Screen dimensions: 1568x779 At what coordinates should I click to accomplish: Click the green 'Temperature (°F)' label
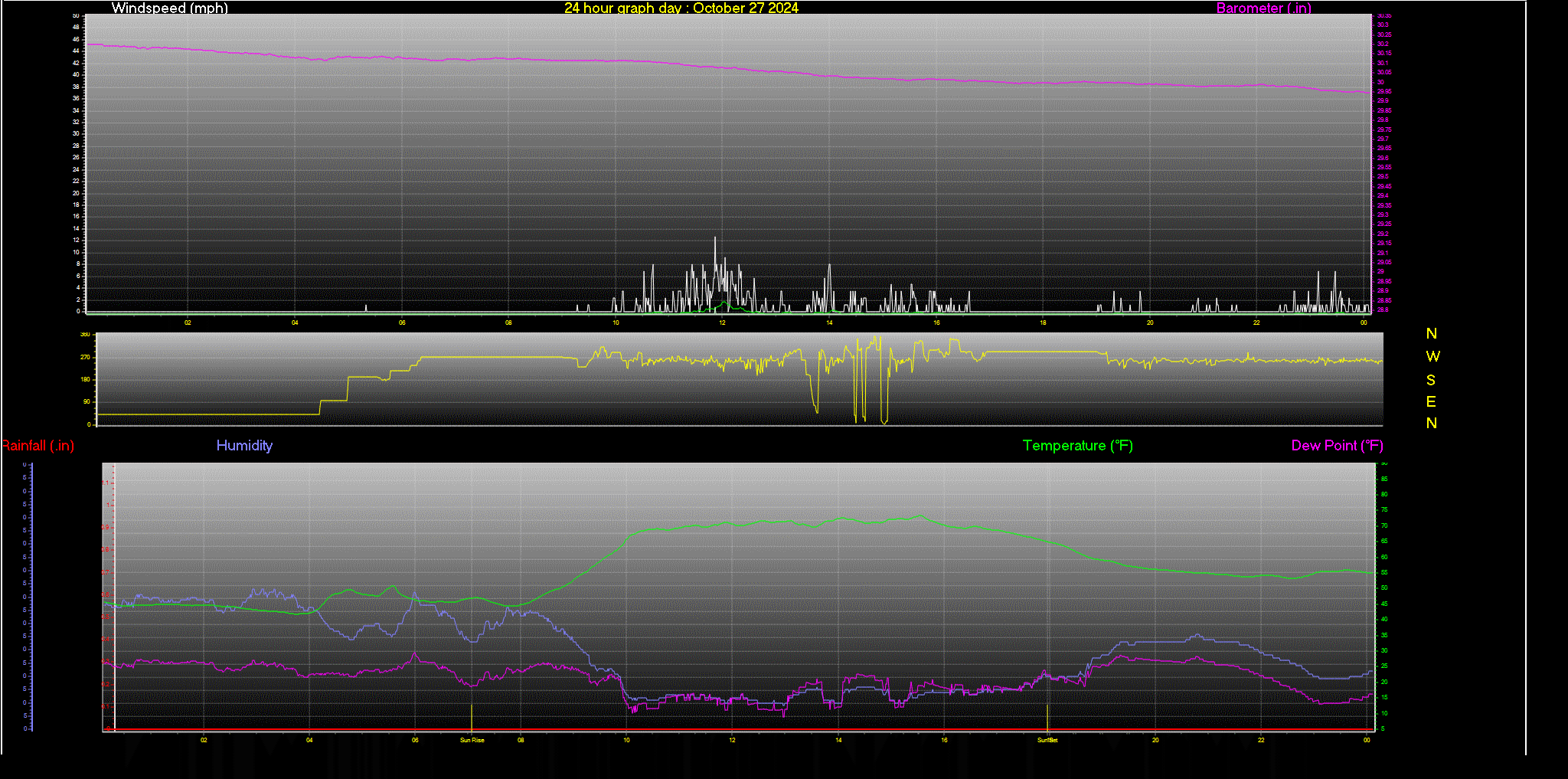1078,445
